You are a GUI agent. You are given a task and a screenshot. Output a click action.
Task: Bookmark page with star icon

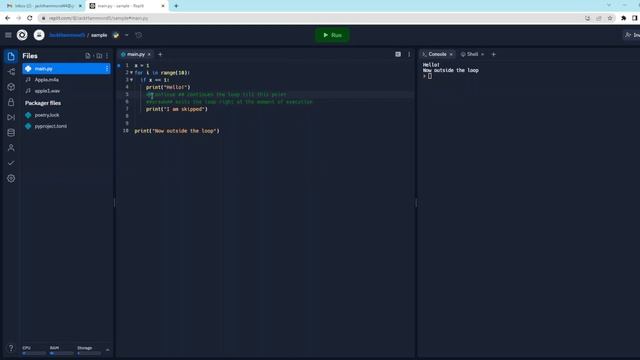(610, 18)
